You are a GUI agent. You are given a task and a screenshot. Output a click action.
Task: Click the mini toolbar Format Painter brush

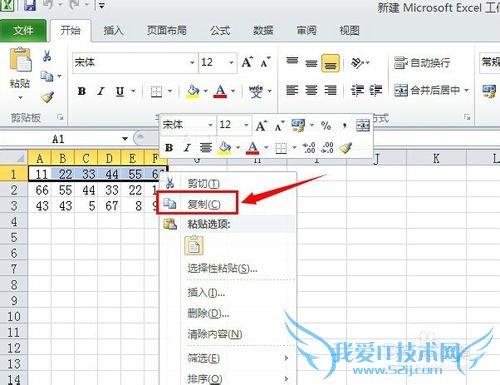tap(346, 147)
